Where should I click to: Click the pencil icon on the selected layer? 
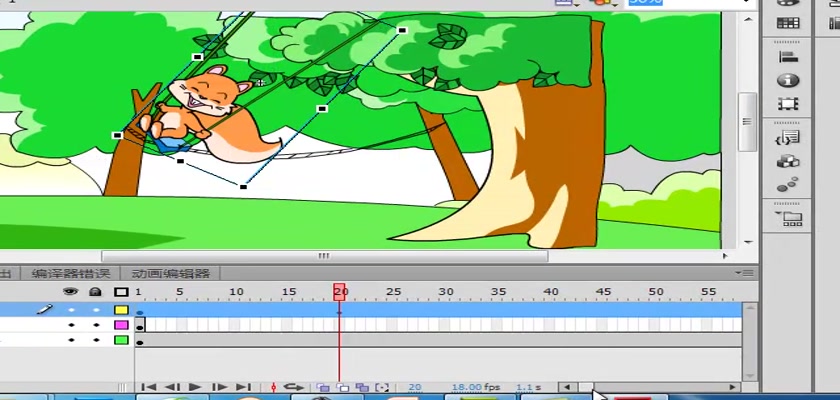point(44,310)
